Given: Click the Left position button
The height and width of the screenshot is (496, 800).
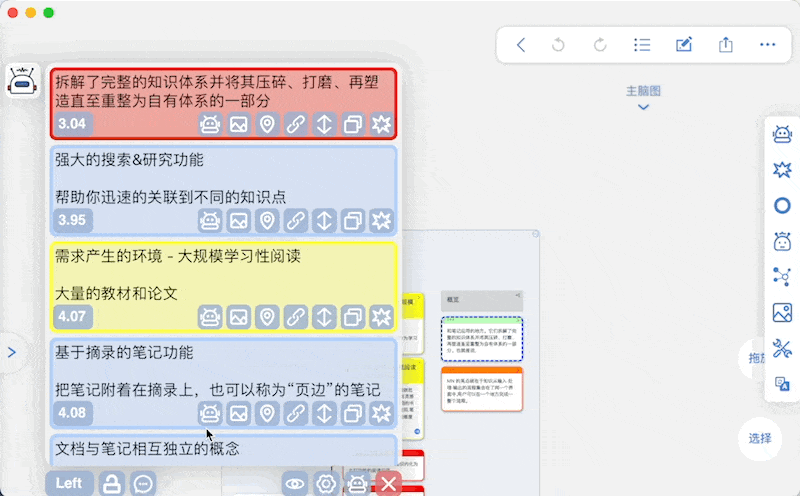Looking at the screenshot, I should click(69, 483).
